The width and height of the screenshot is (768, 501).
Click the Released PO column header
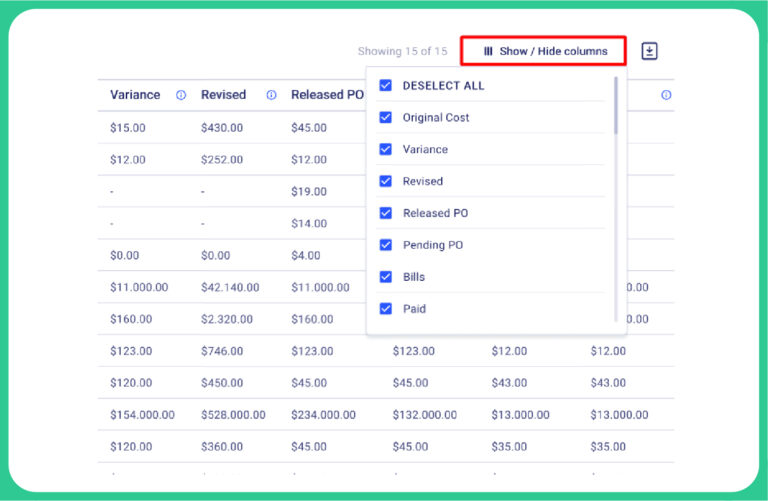click(327, 95)
